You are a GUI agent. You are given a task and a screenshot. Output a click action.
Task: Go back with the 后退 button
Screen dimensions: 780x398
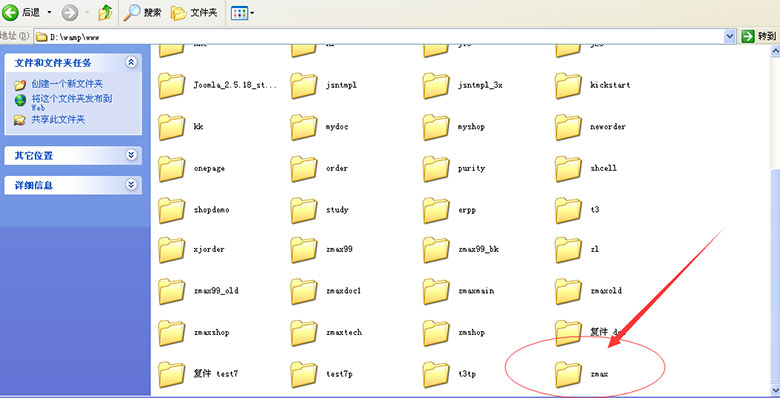(21, 12)
